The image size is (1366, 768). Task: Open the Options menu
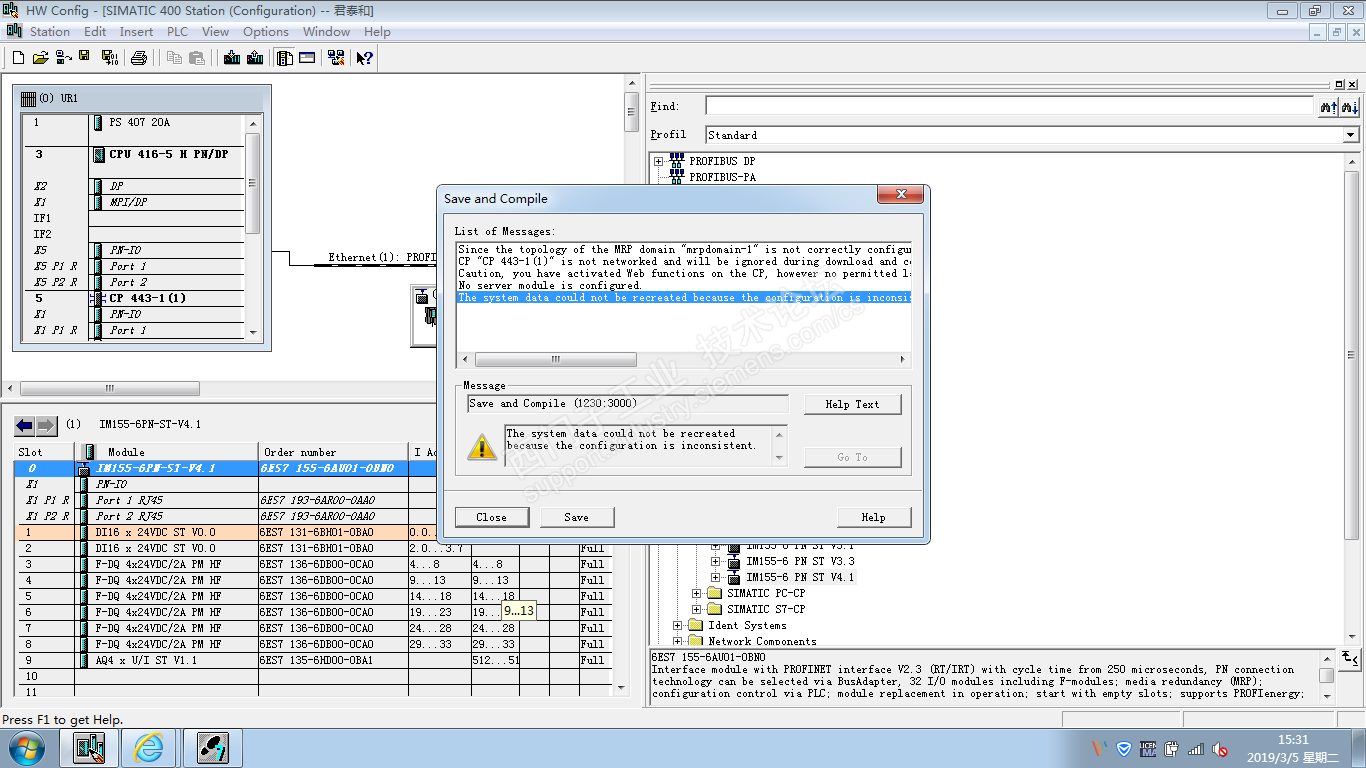tap(266, 32)
